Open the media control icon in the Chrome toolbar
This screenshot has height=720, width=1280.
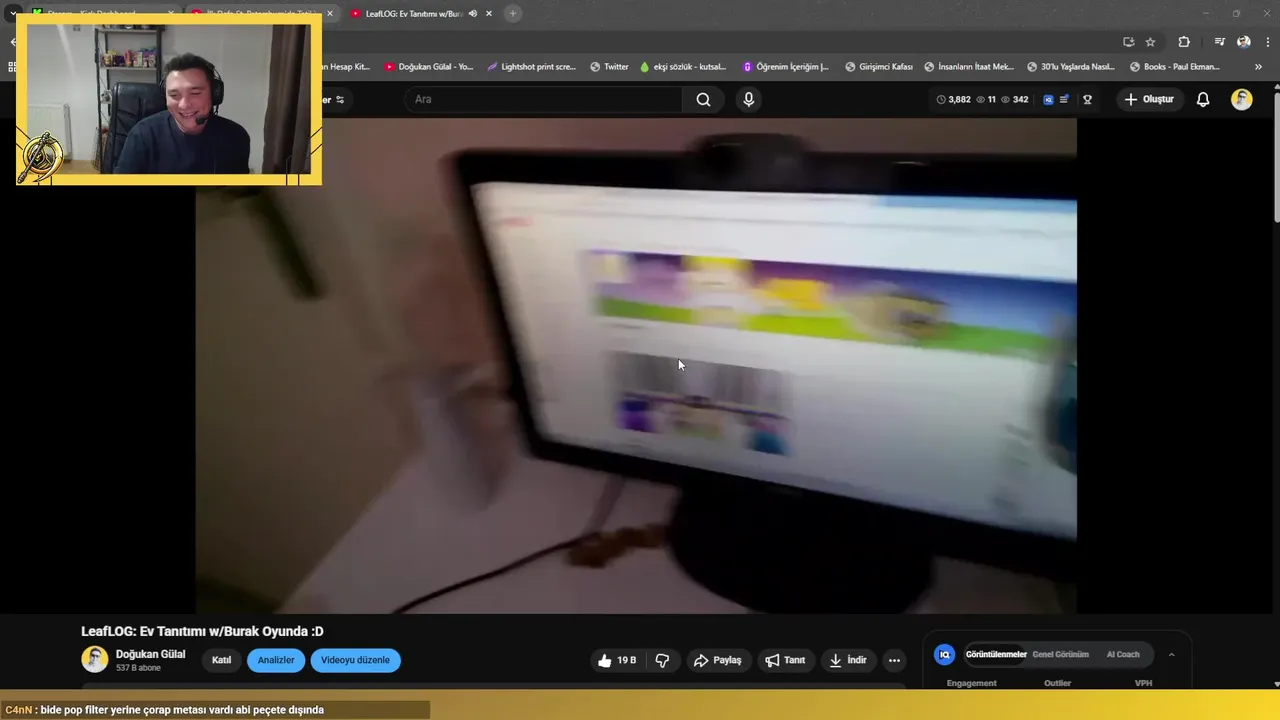point(1219,42)
